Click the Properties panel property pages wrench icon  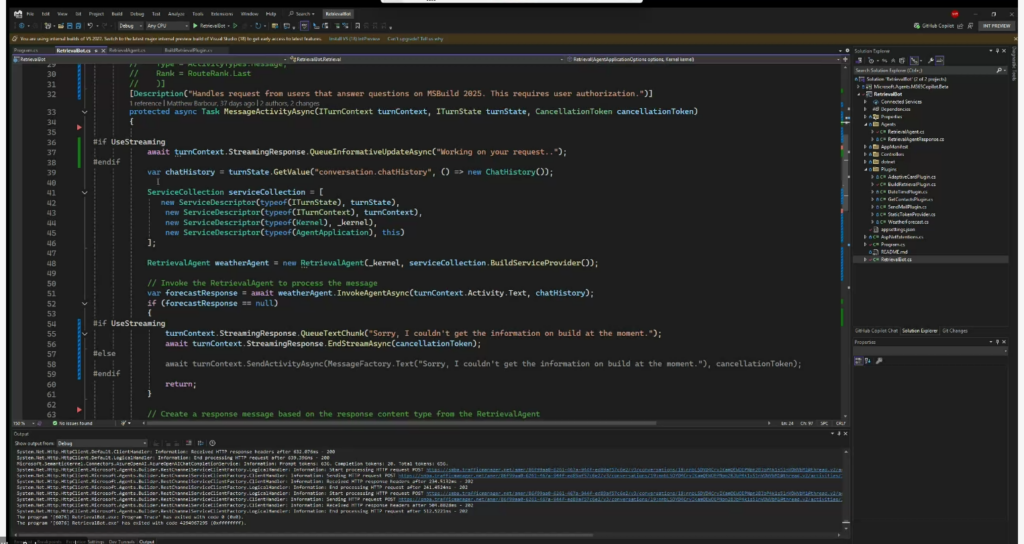pyautogui.click(x=879, y=360)
